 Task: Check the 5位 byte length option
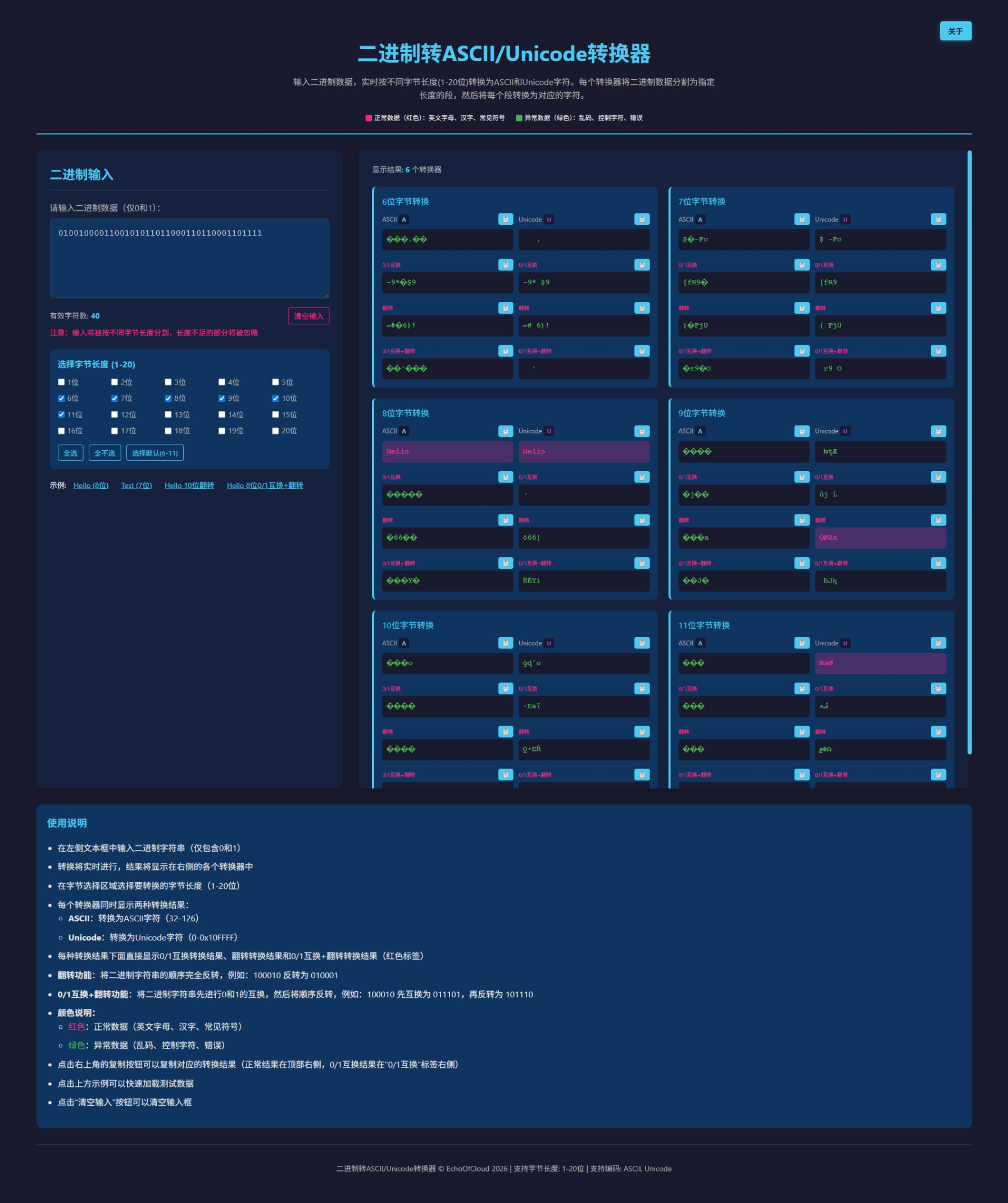pyautogui.click(x=275, y=382)
